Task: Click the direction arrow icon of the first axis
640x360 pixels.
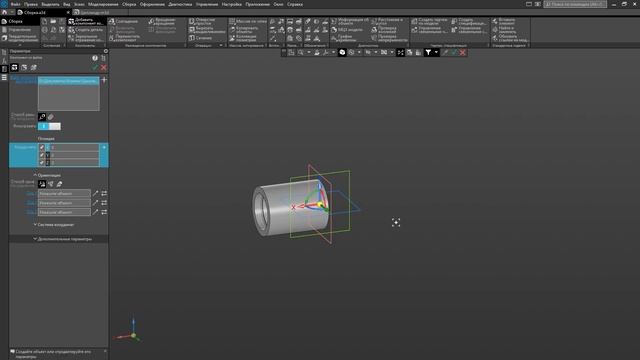Action: (x=96, y=193)
